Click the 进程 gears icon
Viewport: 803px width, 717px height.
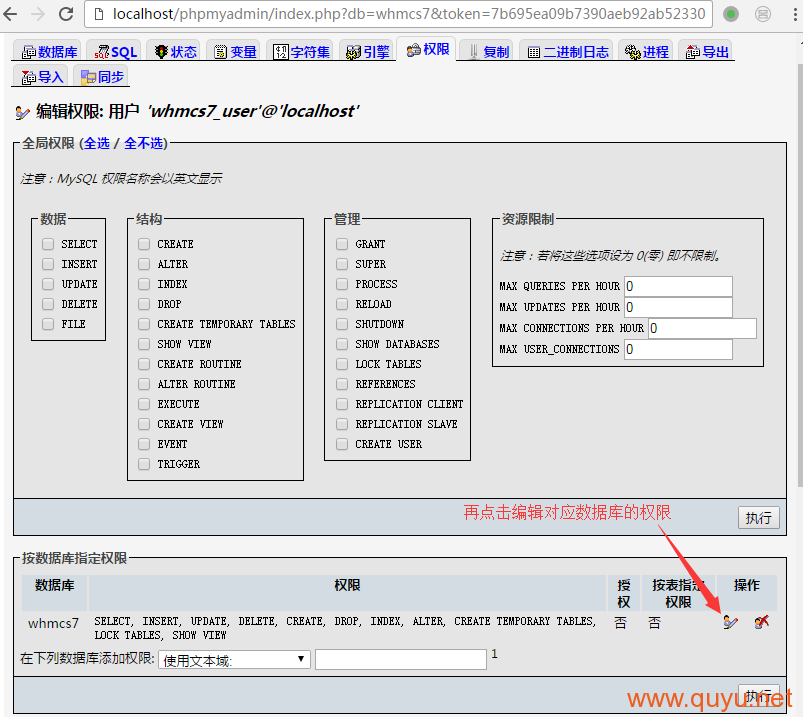[x=632, y=52]
